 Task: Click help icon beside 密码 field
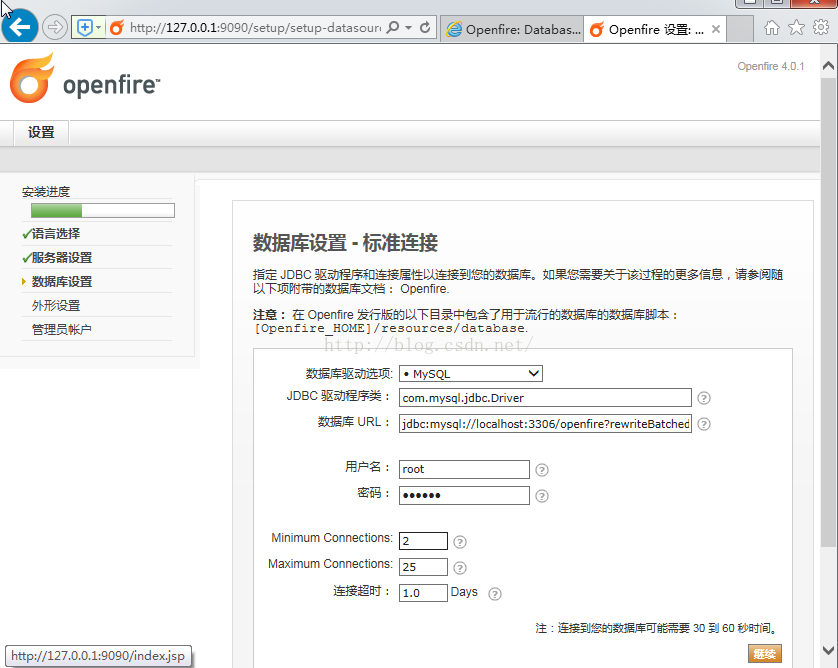(x=542, y=496)
